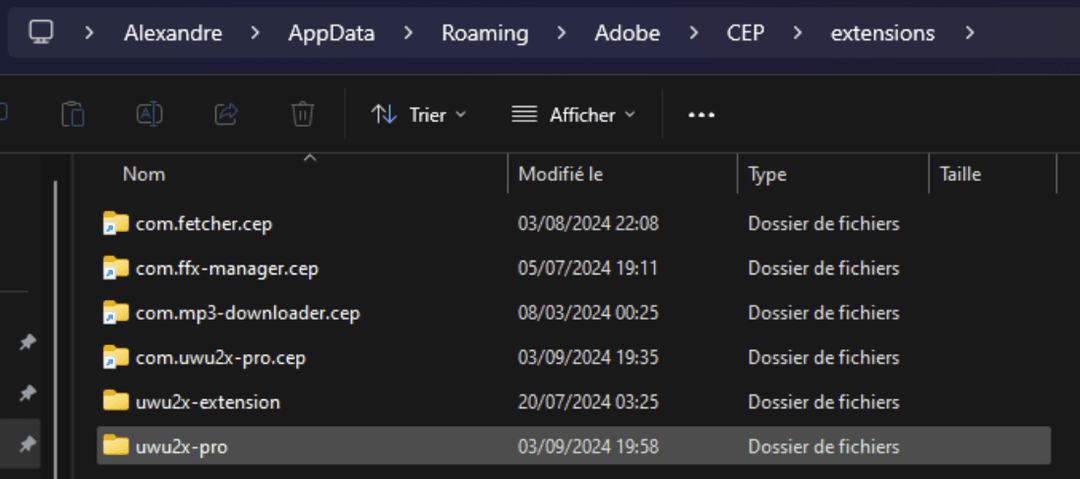Image resolution: width=1080 pixels, height=479 pixels.
Task: Expand the chevron after extensions in breadcrumb
Action: [x=969, y=33]
